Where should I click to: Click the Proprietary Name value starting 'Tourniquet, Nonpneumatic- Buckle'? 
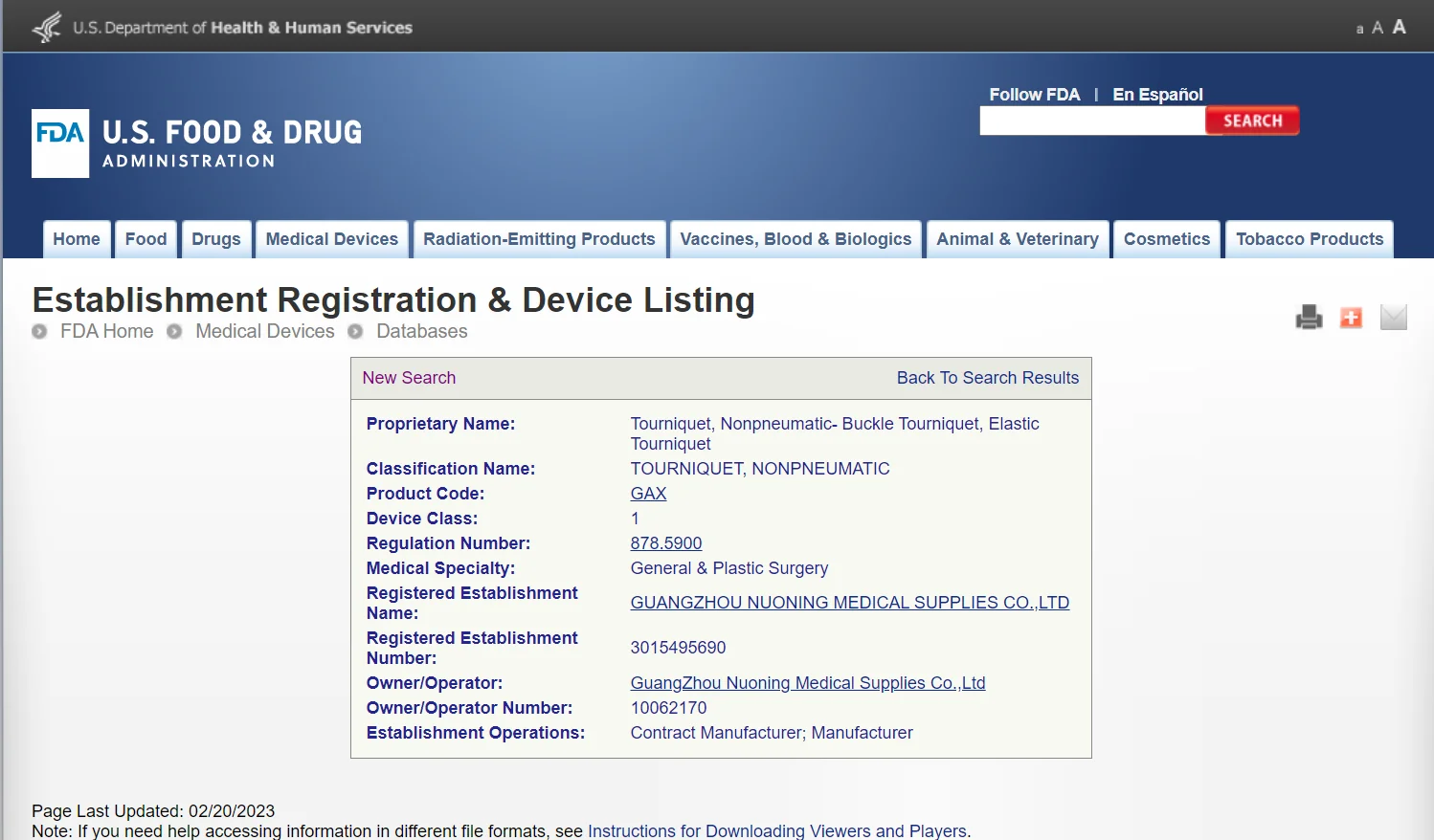tap(835, 433)
